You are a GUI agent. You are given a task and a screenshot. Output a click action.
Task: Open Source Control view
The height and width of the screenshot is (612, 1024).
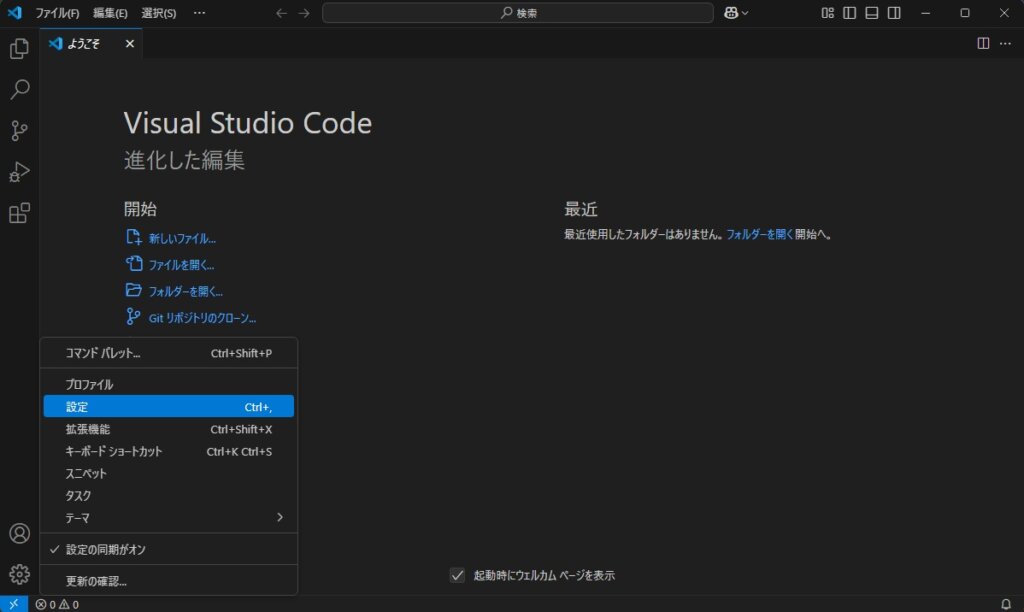click(19, 131)
